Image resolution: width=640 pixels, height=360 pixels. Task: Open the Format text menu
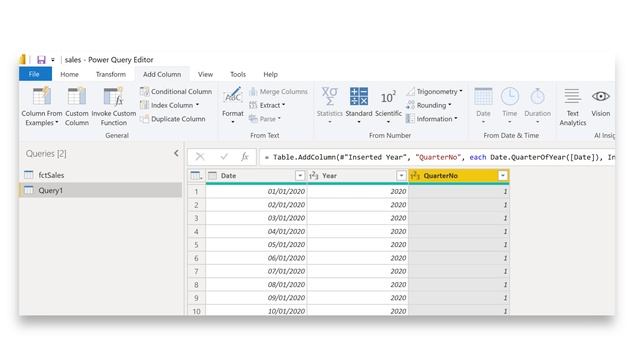click(x=233, y=105)
